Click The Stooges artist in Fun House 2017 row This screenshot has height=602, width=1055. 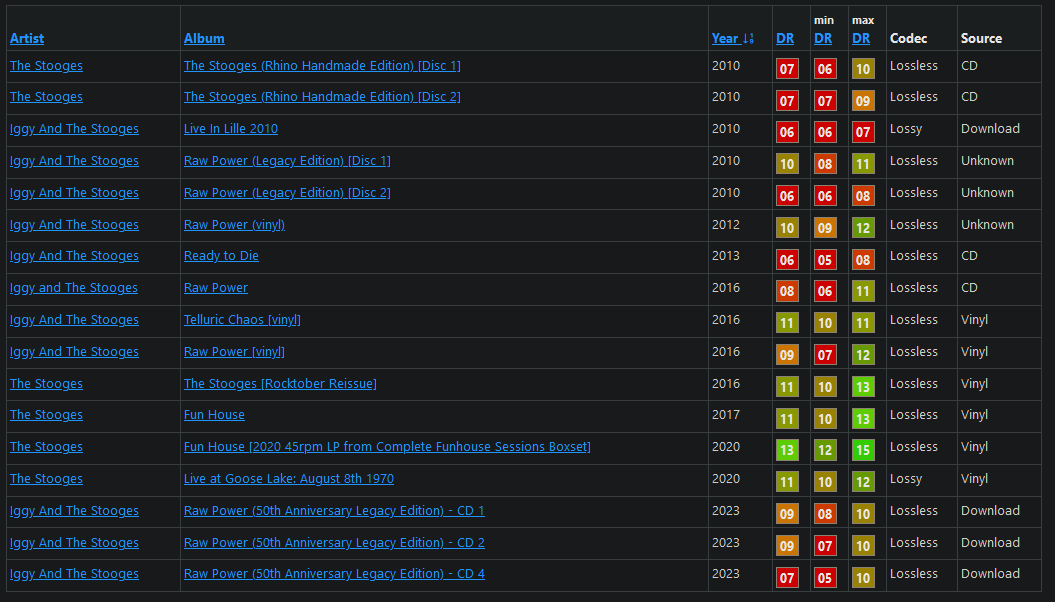pos(46,415)
